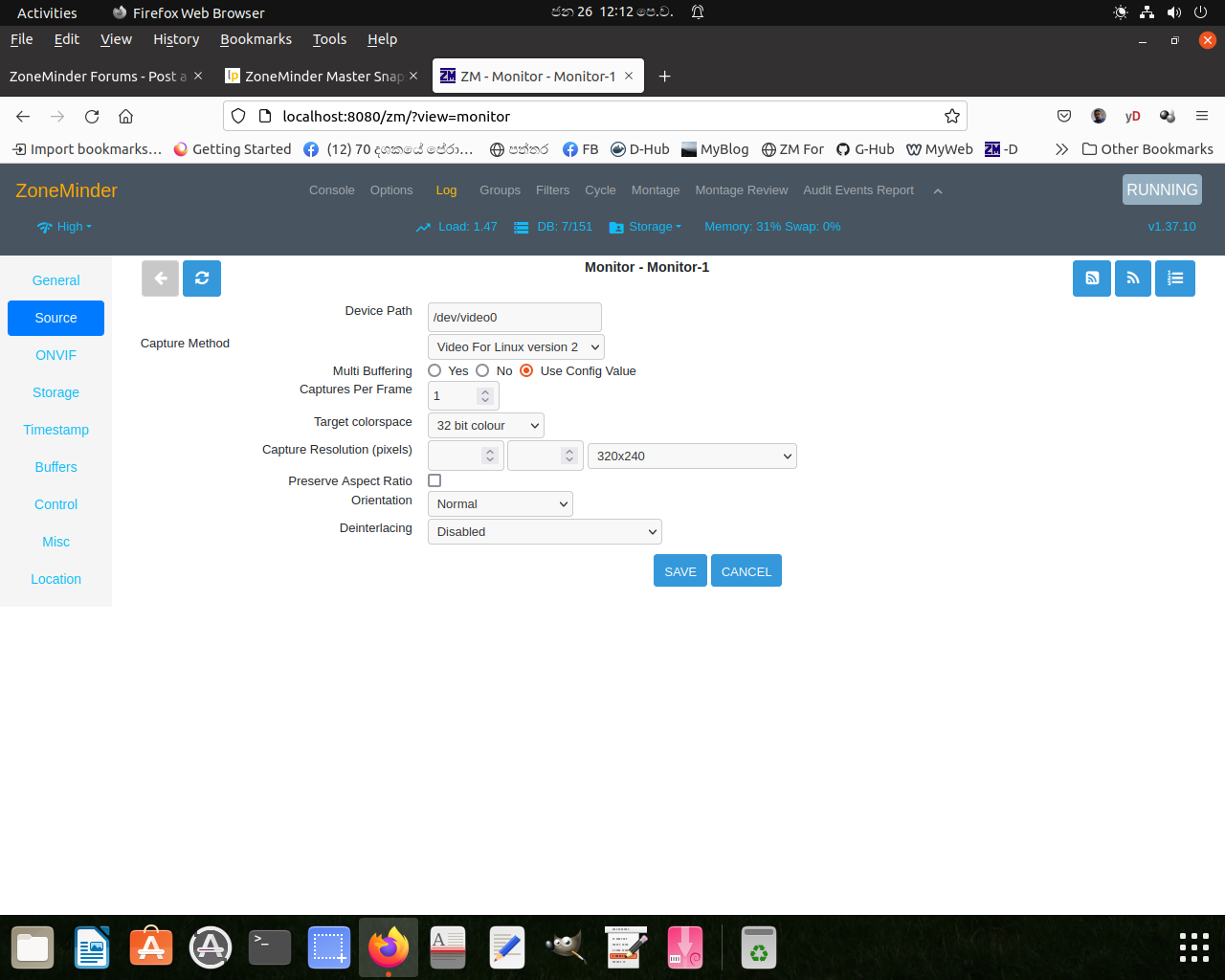The width and height of the screenshot is (1225, 980).
Task: Show more bookmarks via double chevron
Action: pyautogui.click(x=1061, y=149)
